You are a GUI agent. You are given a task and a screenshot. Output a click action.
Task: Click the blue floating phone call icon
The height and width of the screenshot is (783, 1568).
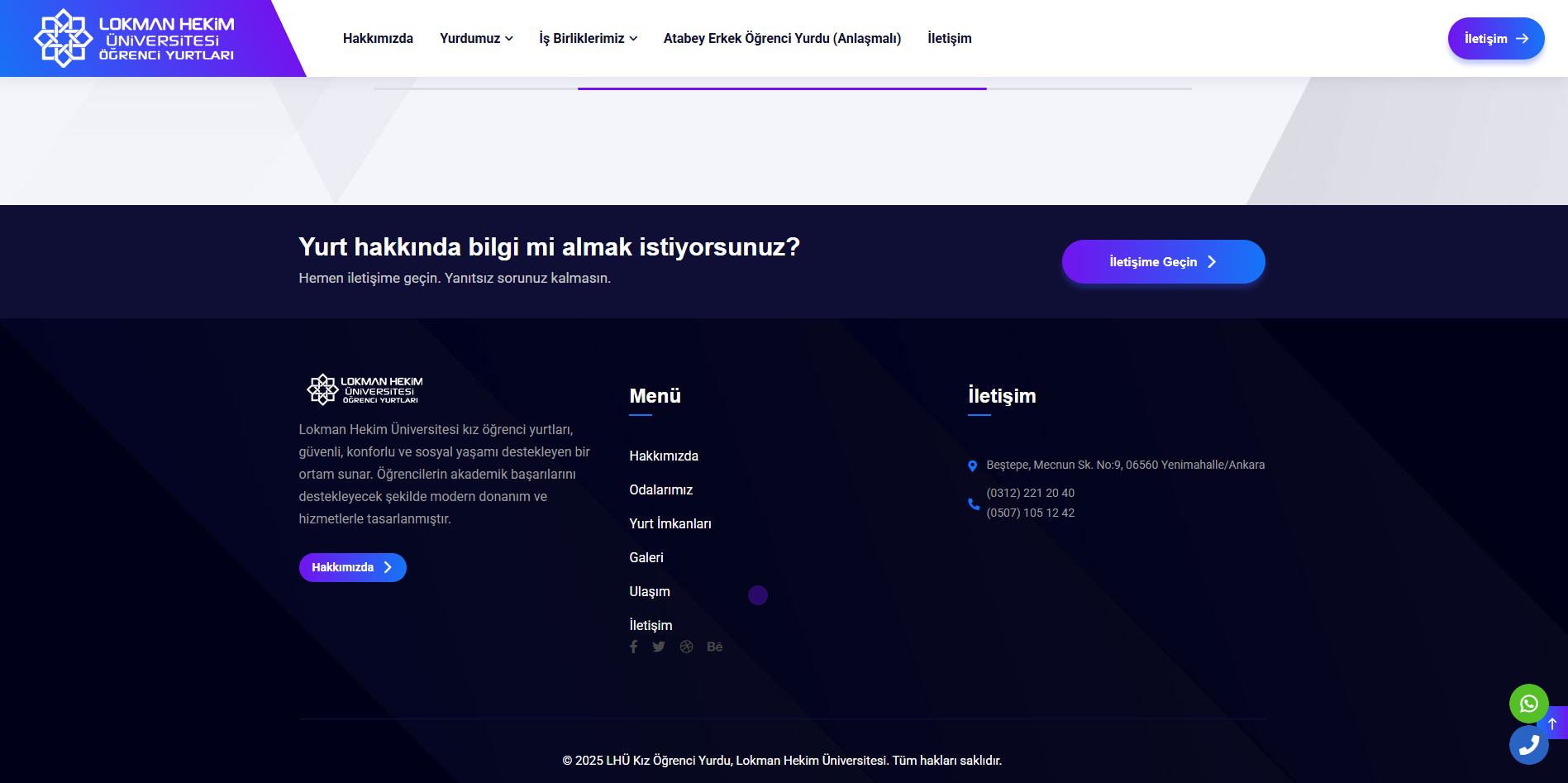pyautogui.click(x=1528, y=745)
